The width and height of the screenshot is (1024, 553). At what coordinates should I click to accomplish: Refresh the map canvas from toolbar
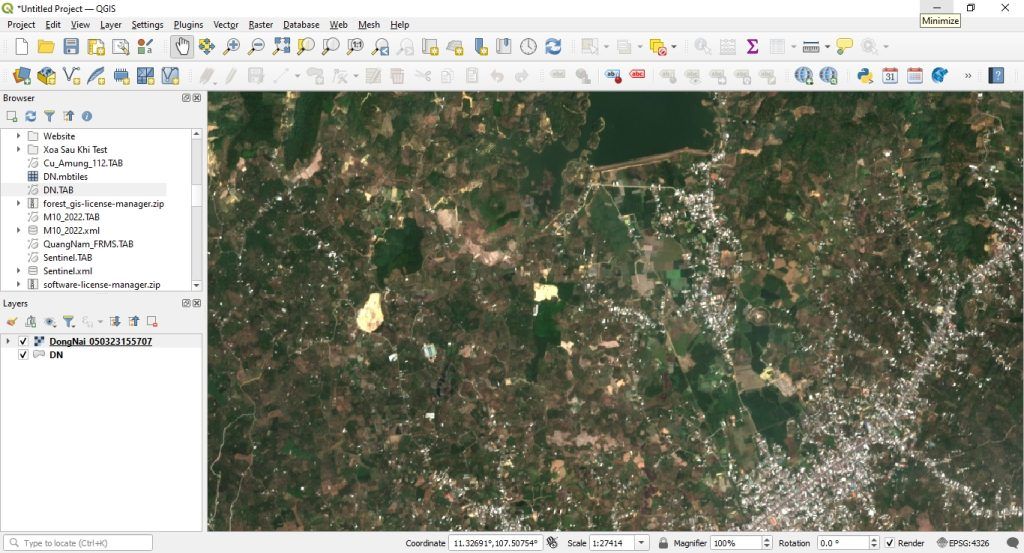552,46
